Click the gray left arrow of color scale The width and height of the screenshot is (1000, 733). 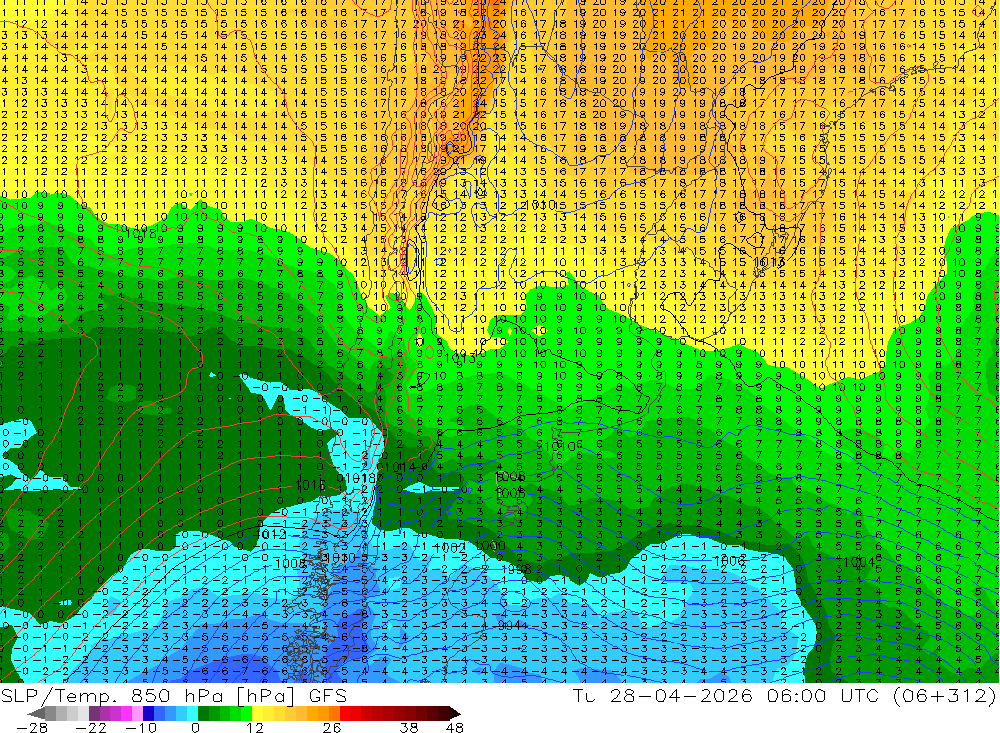36,714
